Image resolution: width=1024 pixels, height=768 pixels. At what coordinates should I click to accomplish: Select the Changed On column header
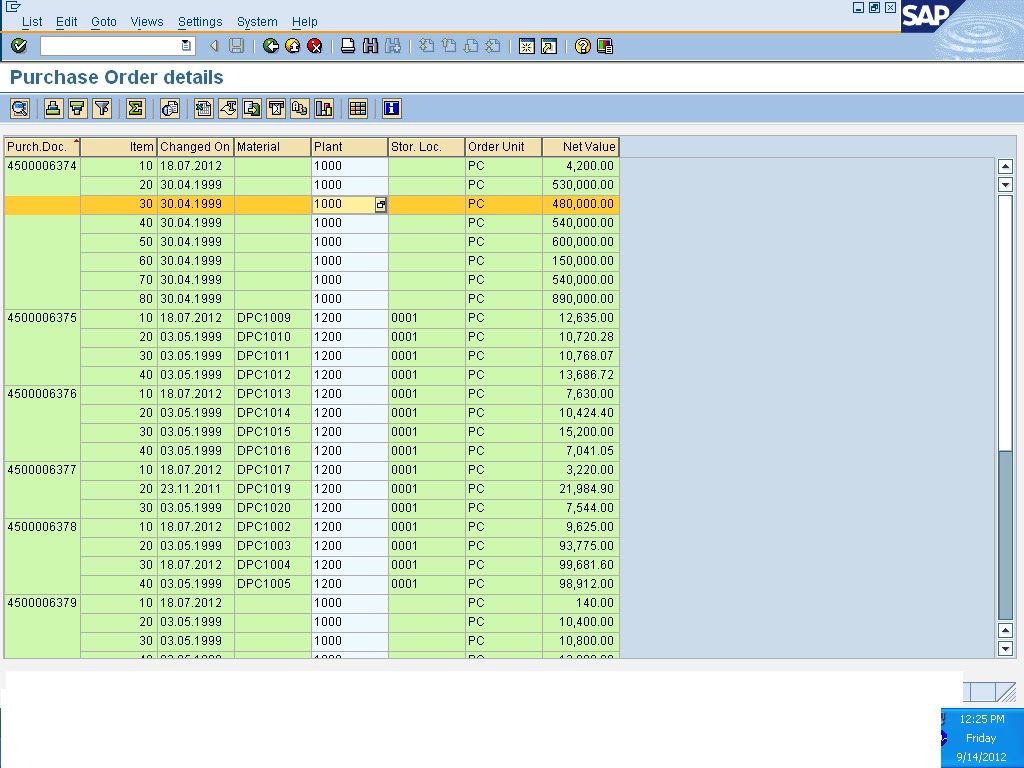point(195,147)
